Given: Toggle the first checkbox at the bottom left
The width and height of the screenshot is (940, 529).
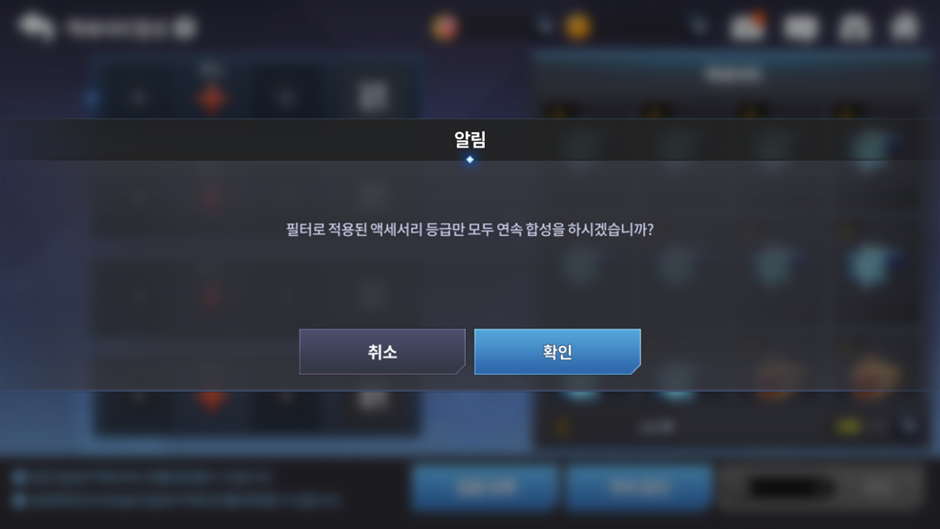Looking at the screenshot, I should point(19,477).
